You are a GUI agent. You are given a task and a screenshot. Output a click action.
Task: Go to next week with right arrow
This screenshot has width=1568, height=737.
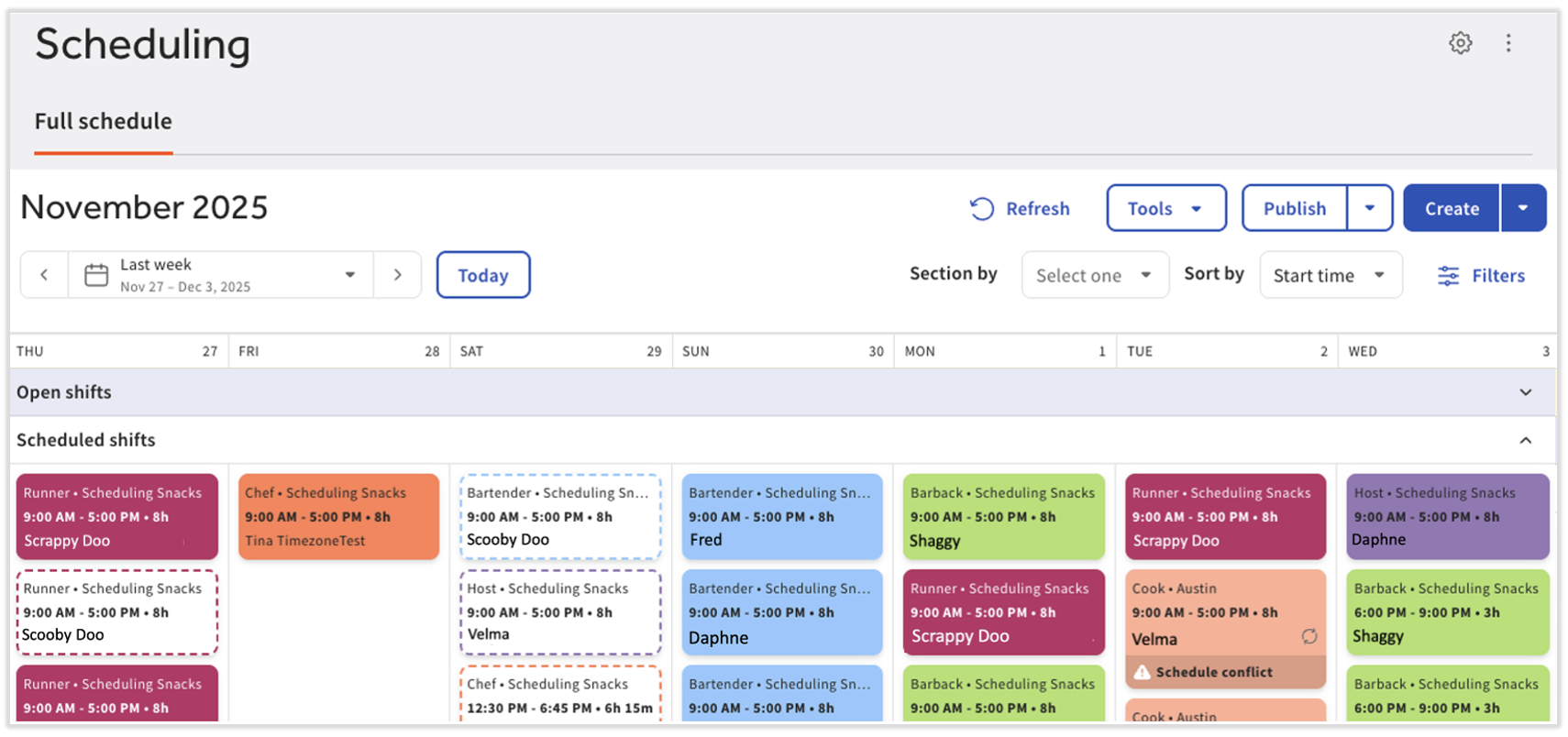[397, 275]
